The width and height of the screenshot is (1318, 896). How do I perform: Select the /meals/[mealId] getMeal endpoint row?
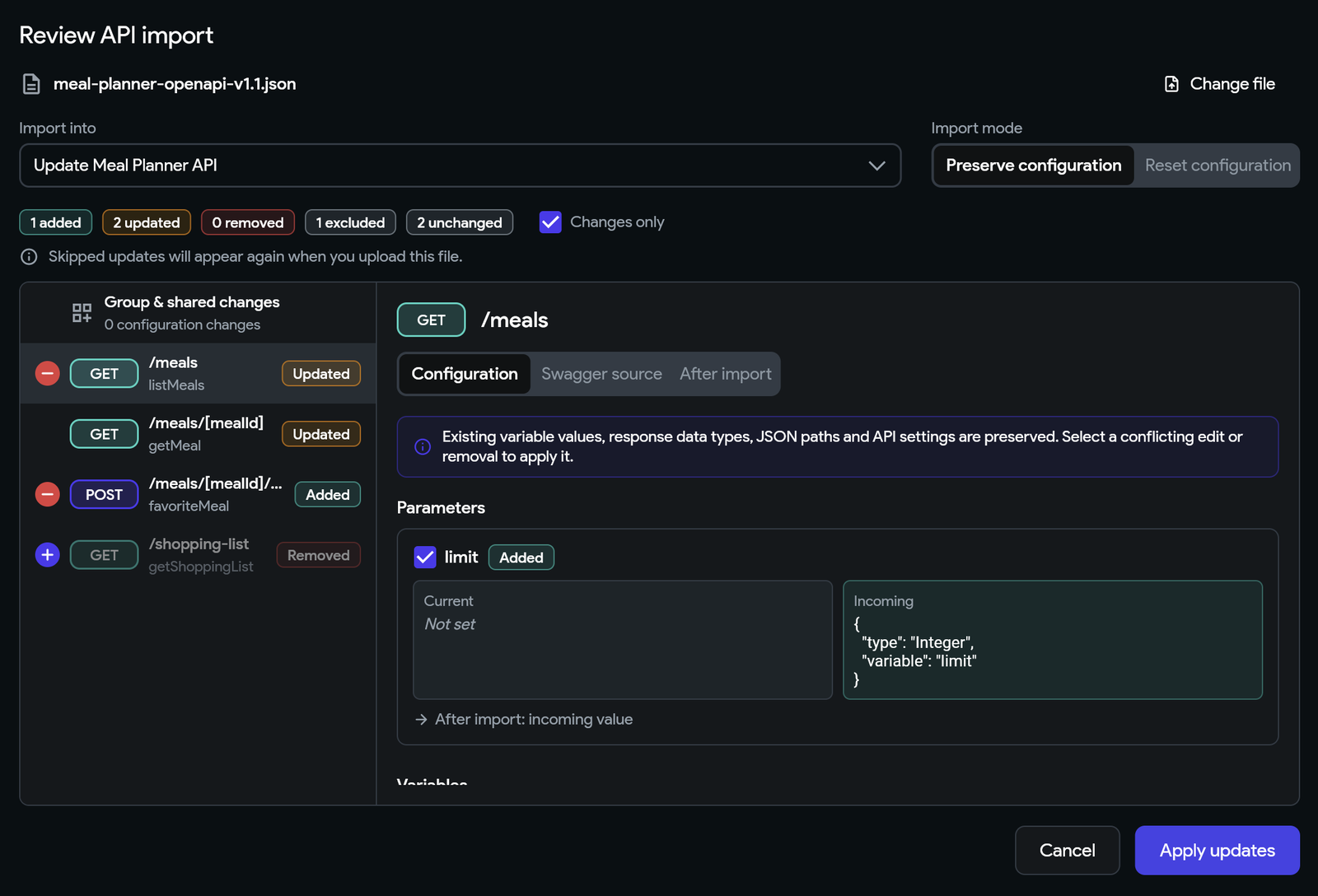click(198, 434)
